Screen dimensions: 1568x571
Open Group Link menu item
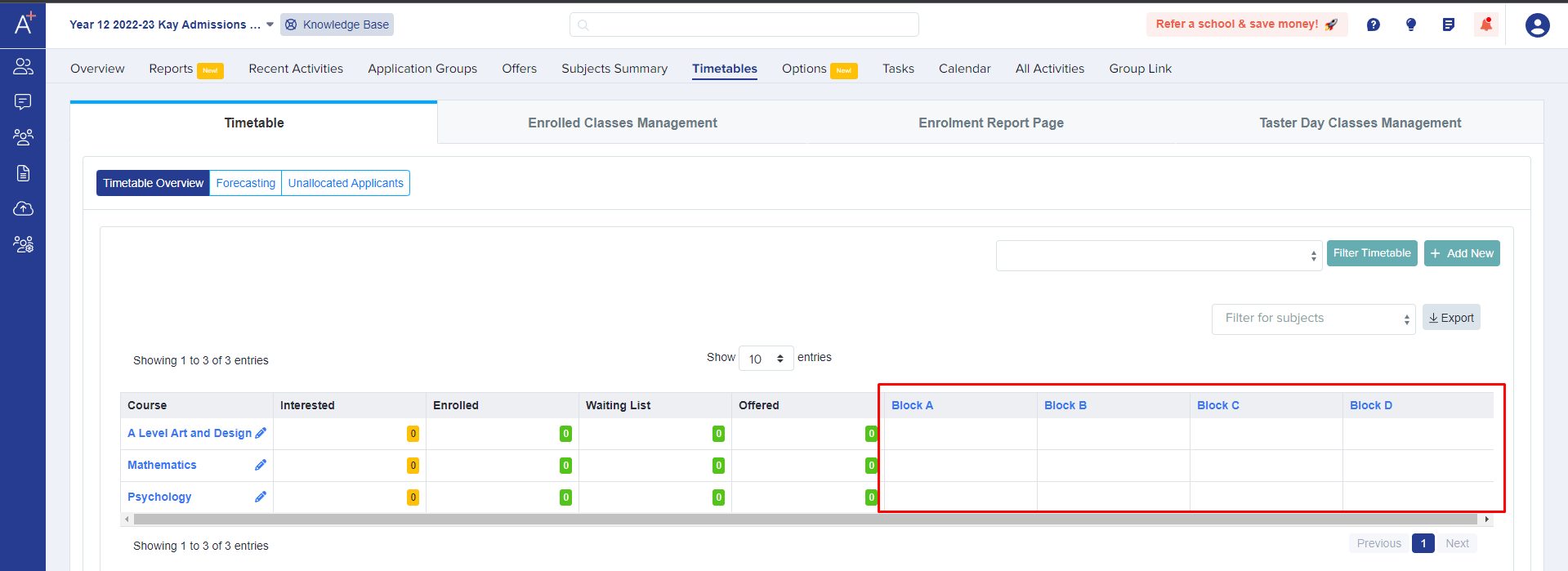click(1140, 69)
